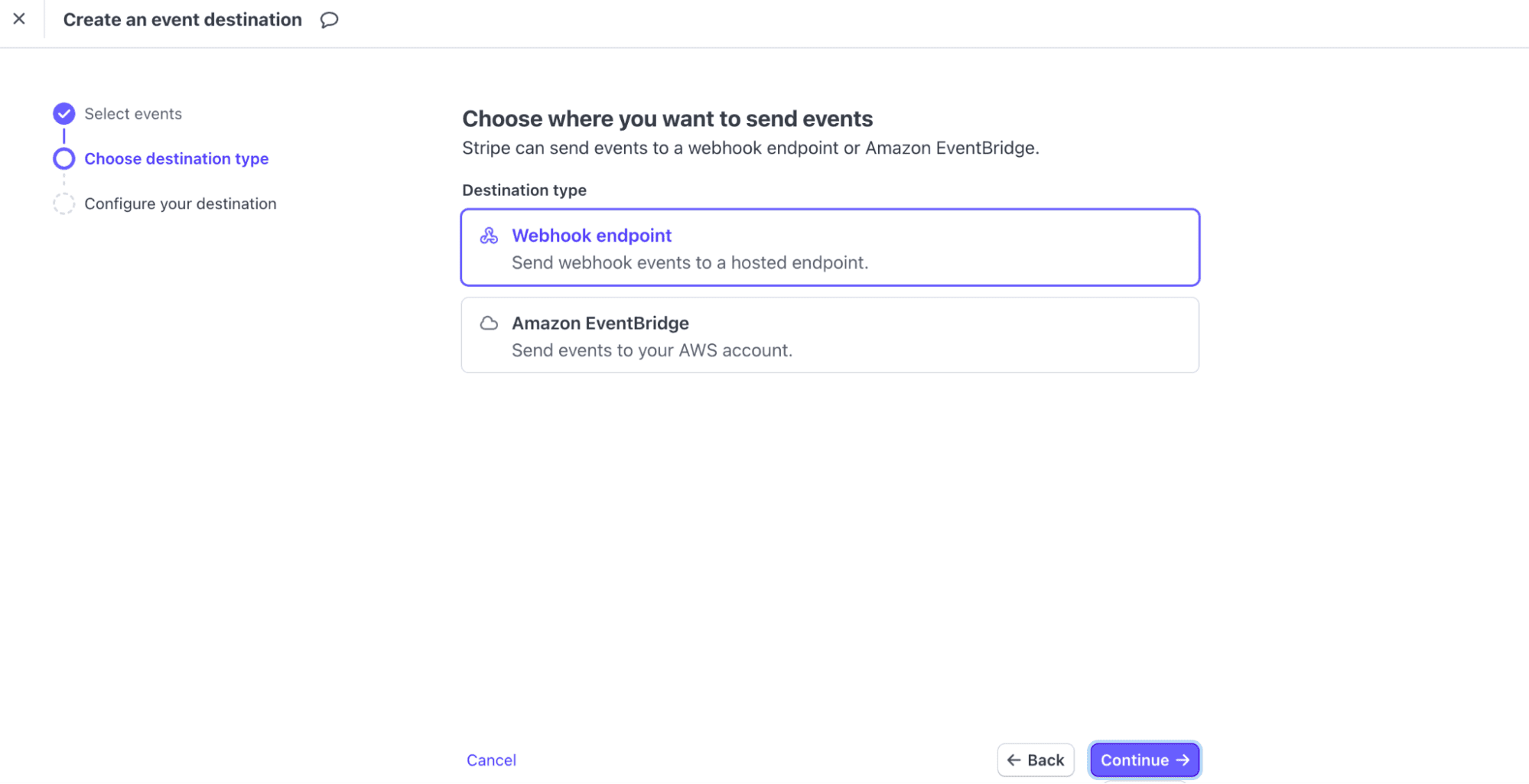Keep Webhook endpoint highlighted by clicking its card

(x=830, y=247)
